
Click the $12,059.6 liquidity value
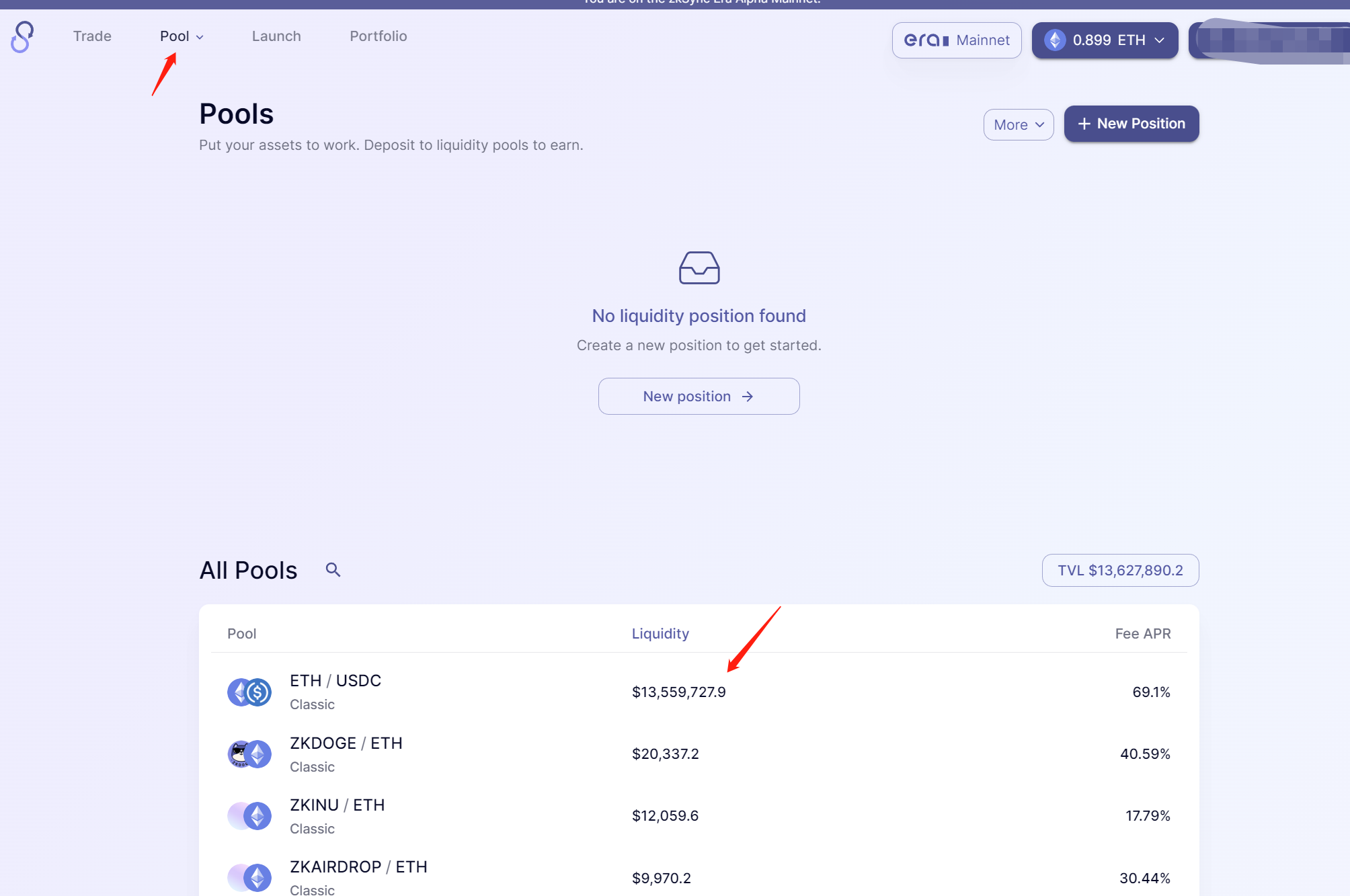[666, 815]
